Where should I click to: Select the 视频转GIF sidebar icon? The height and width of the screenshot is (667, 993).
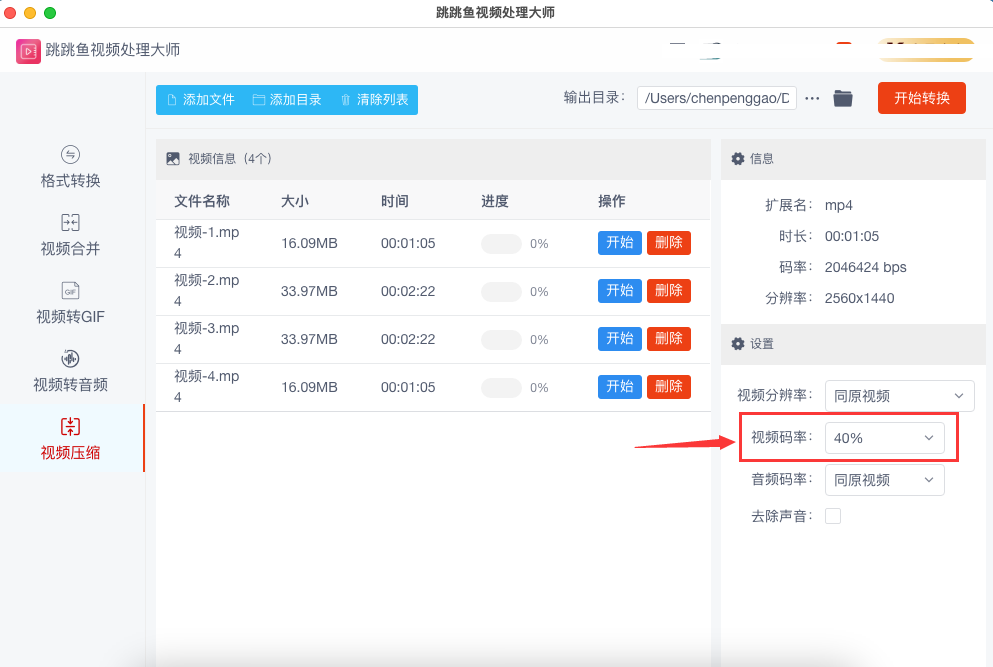click(x=70, y=291)
